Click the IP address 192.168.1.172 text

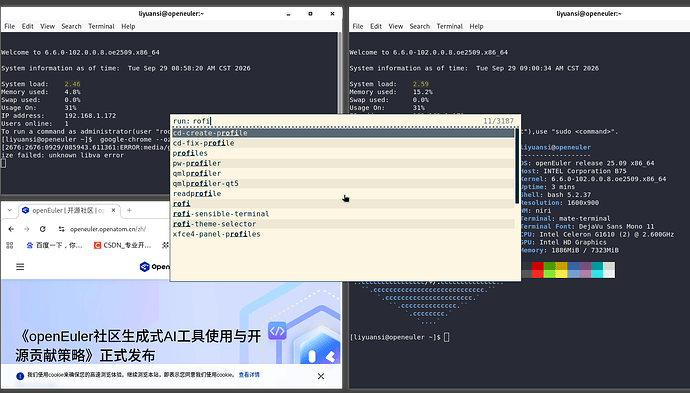coord(90,116)
